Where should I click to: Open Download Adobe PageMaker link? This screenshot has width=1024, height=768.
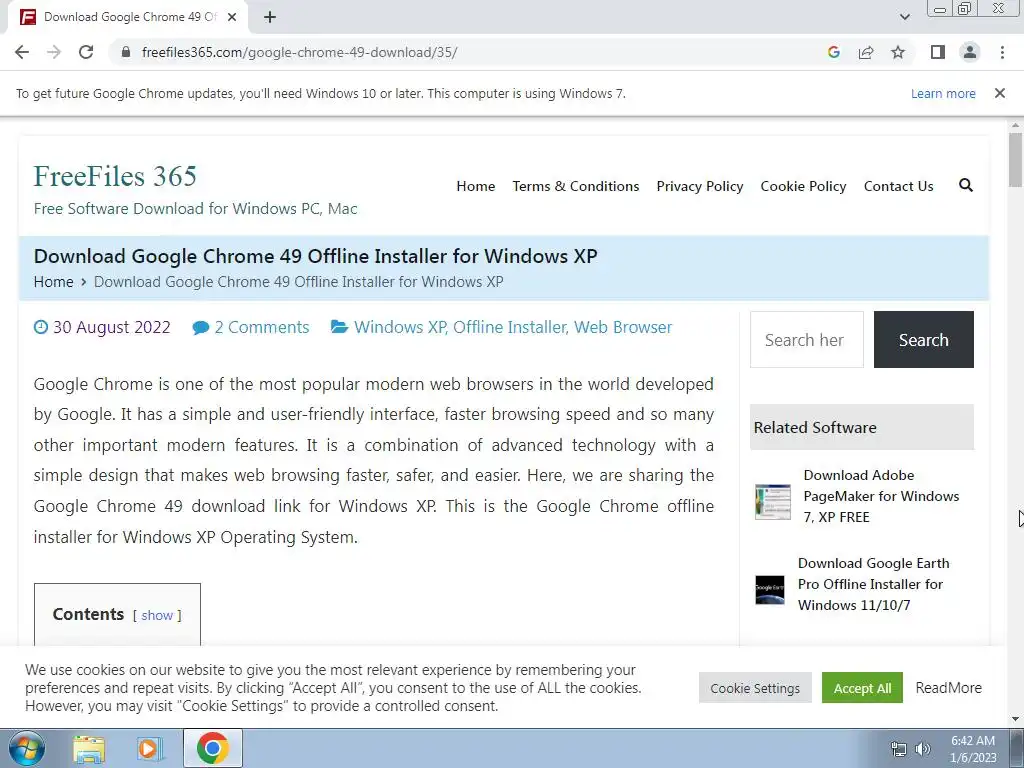[x=881, y=496]
